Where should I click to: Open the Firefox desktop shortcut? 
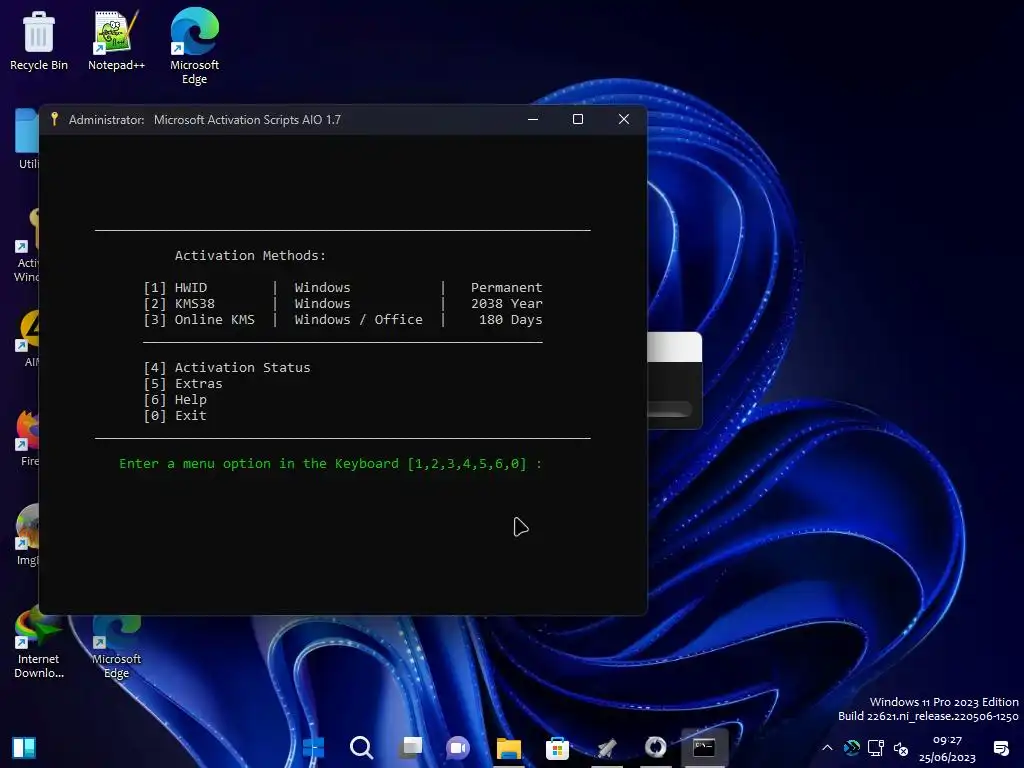(x=26, y=438)
